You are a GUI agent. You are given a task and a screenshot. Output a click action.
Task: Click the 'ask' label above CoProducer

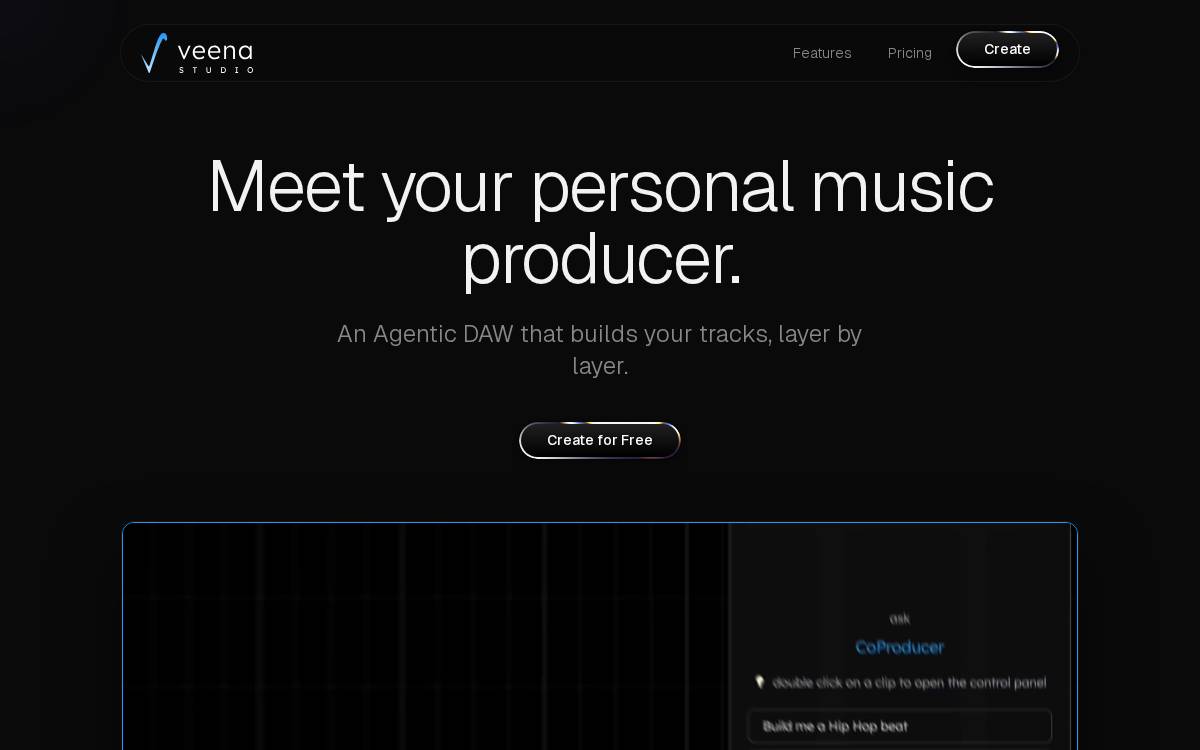pyautogui.click(x=900, y=618)
